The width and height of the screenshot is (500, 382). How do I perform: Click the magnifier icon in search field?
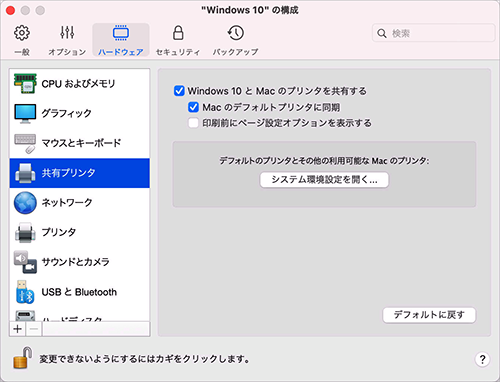(x=382, y=33)
